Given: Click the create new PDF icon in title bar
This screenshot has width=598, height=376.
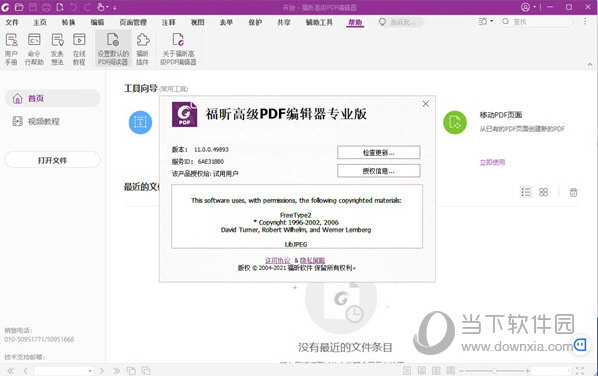Looking at the screenshot, I should [60, 7].
